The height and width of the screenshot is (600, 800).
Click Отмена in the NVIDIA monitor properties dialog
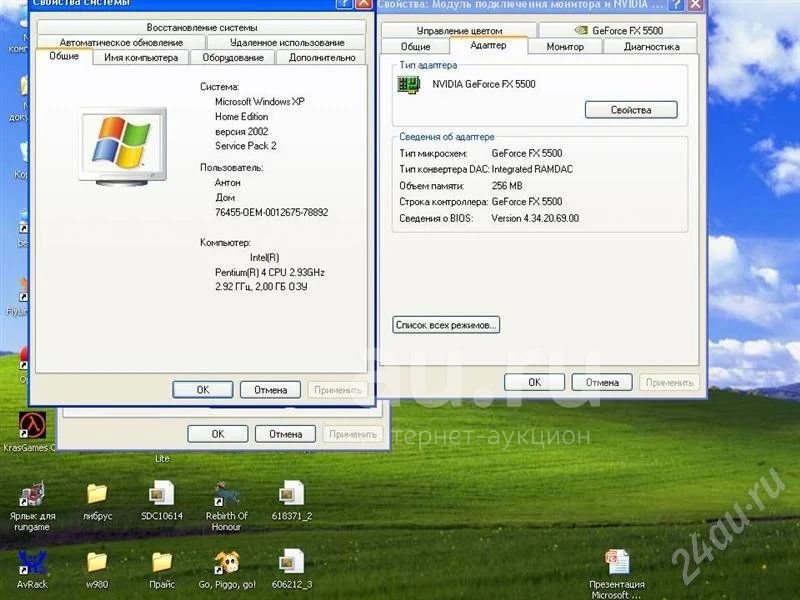coord(602,382)
